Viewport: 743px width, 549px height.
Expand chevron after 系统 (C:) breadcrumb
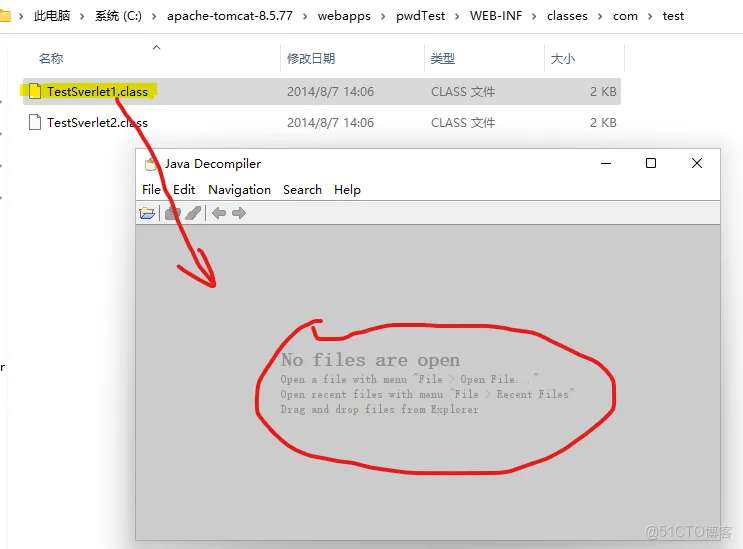[154, 16]
